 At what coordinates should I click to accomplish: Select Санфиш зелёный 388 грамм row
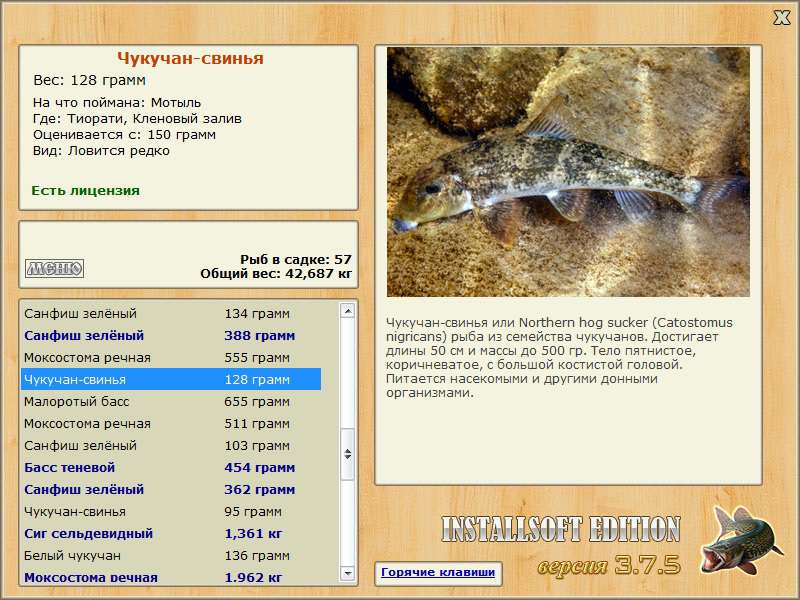click(x=171, y=335)
